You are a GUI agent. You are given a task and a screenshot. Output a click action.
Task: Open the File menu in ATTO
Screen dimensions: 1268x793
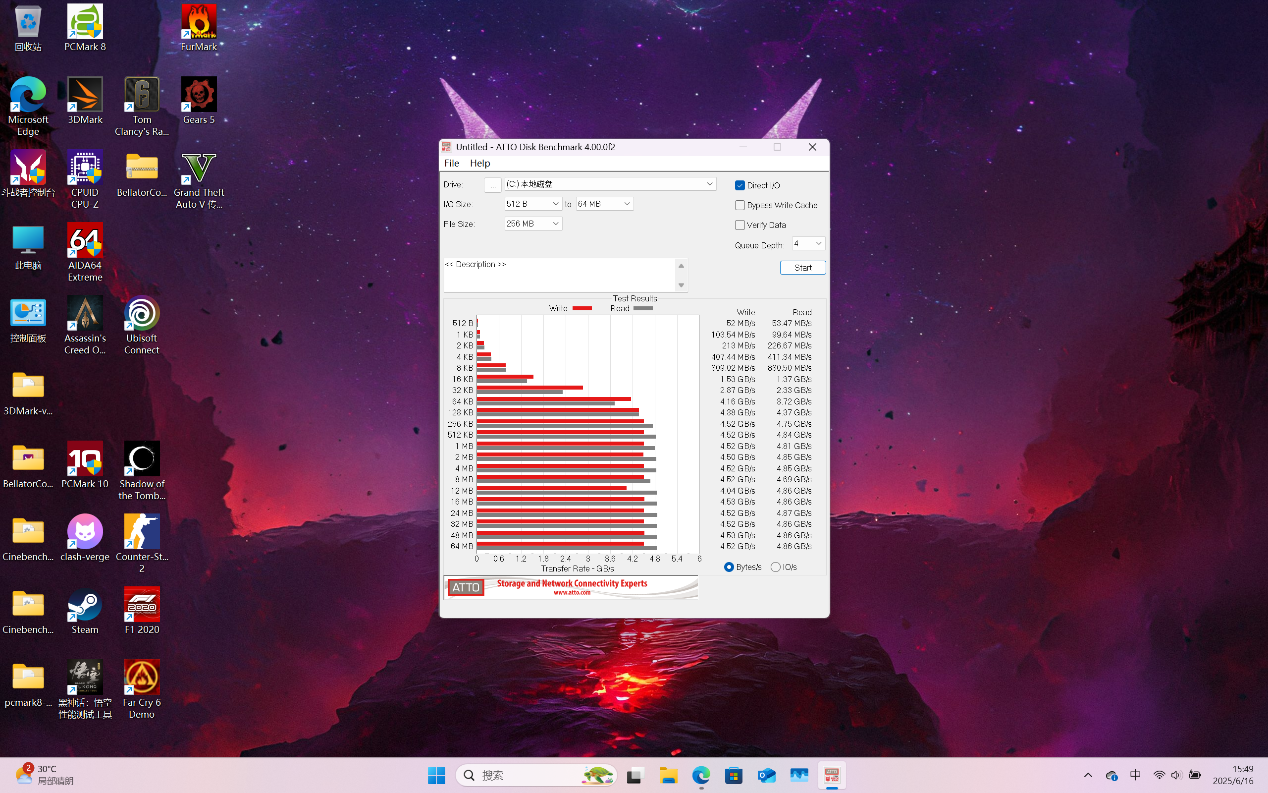(451, 163)
